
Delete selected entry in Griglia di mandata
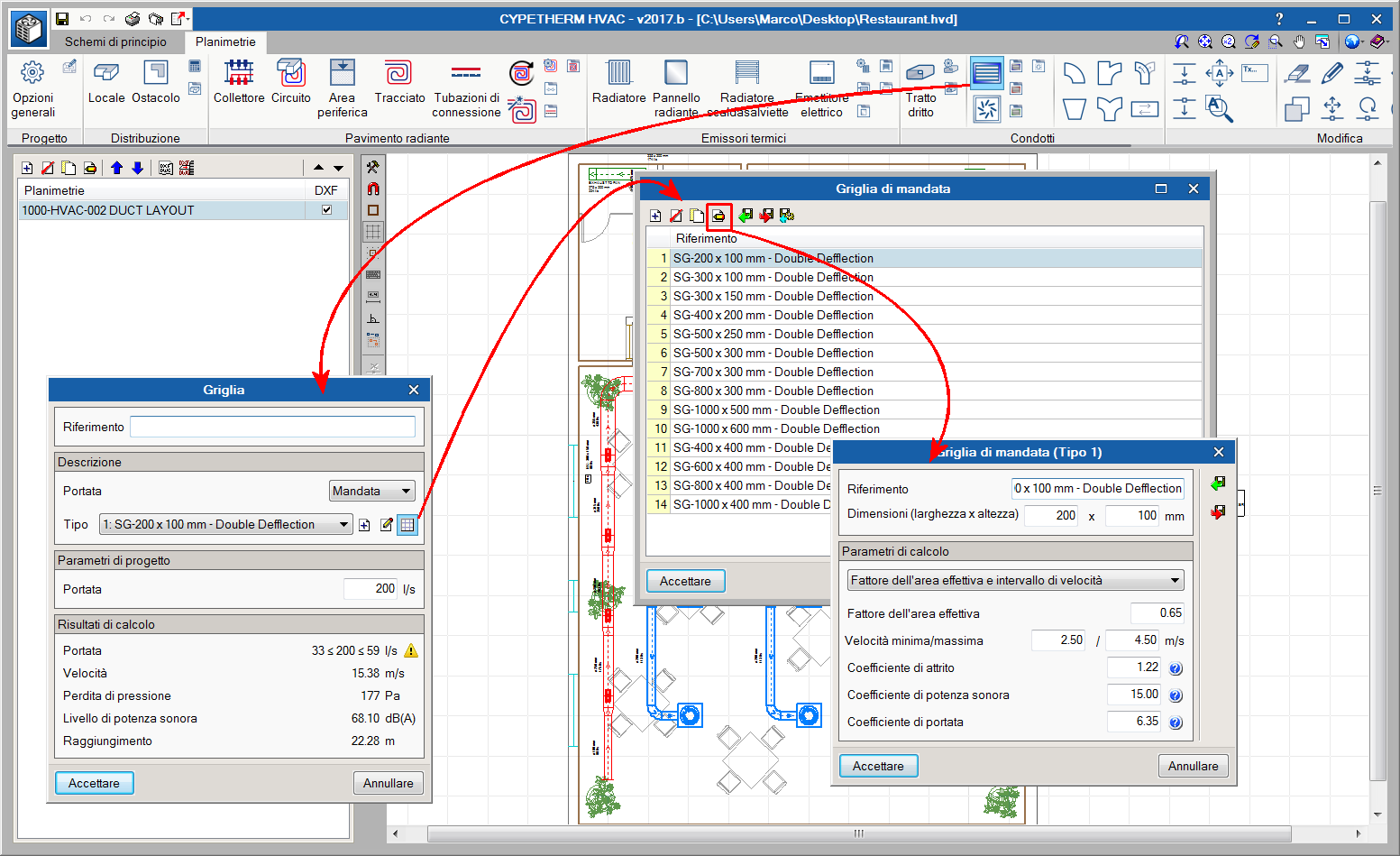click(676, 216)
